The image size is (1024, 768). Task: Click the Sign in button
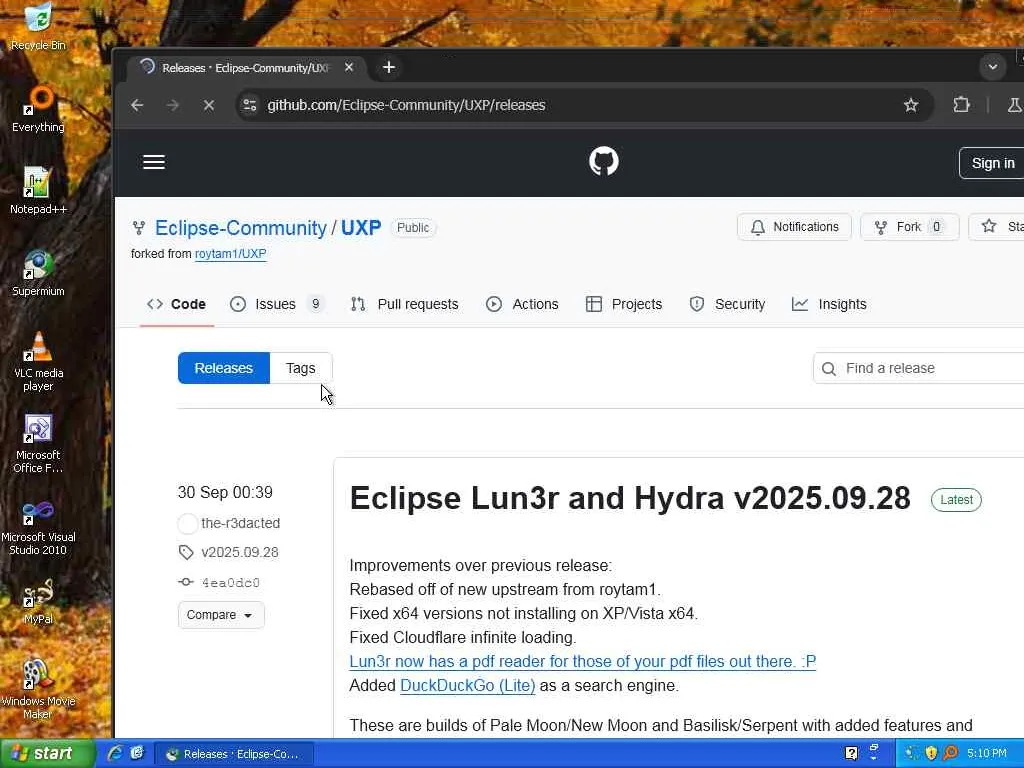[993, 163]
